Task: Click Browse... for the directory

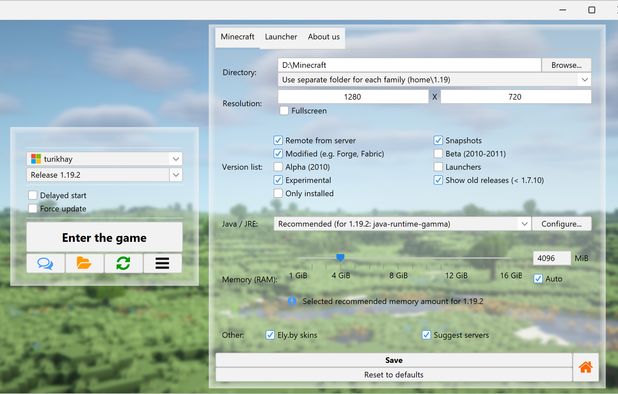Action: click(x=566, y=65)
